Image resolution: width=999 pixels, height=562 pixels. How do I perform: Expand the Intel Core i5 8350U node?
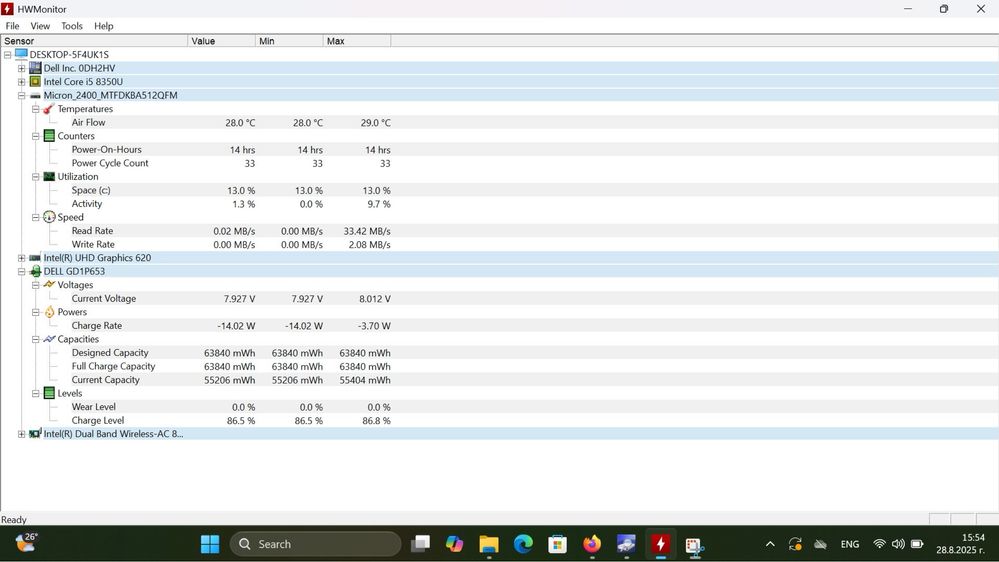tap(22, 82)
